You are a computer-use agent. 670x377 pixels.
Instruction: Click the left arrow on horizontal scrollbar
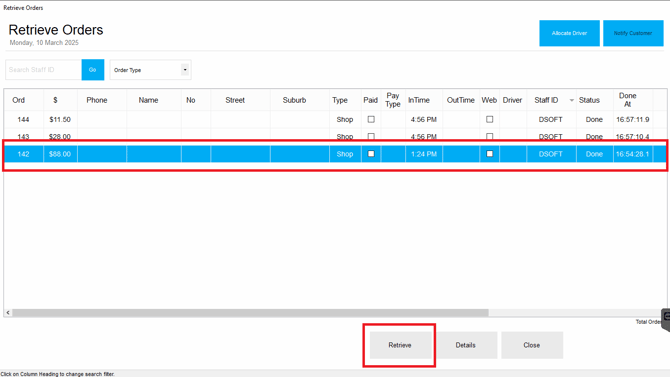[8, 313]
